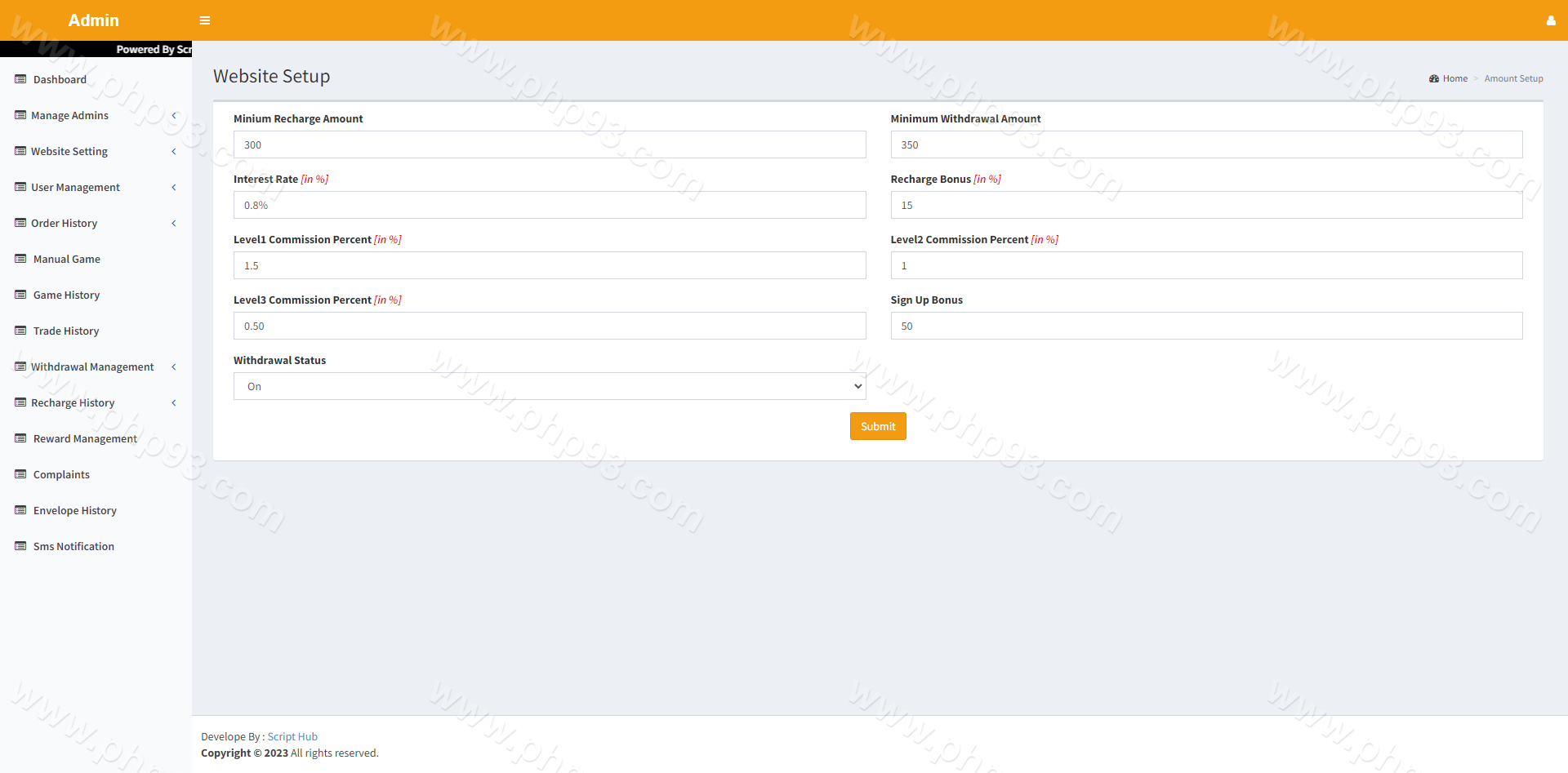Click the user profile icon in header
The image size is (1568, 773).
tap(1550, 20)
